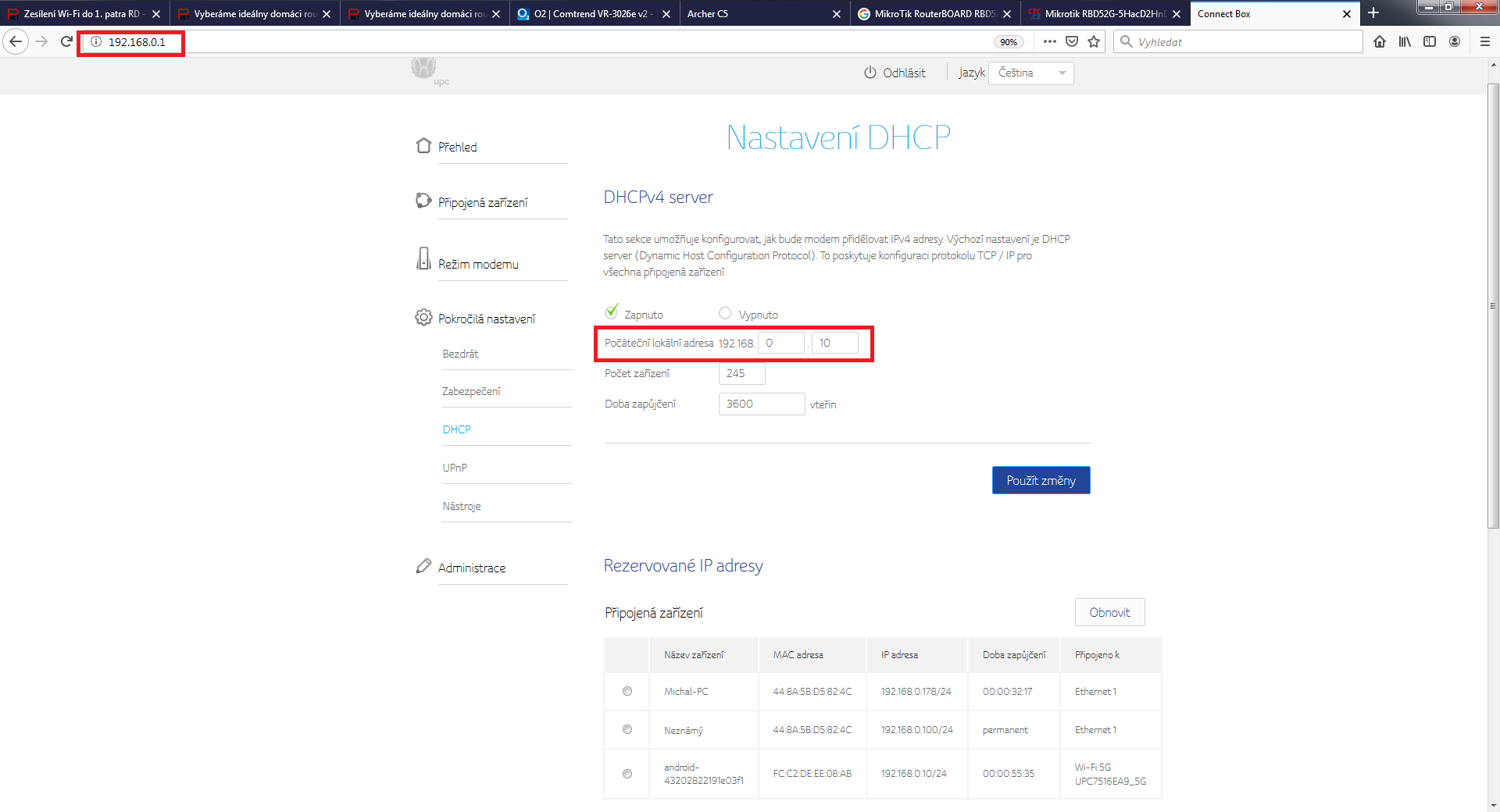Open the Čeština language dropdown
The image size is (1500, 812).
coord(1030,73)
